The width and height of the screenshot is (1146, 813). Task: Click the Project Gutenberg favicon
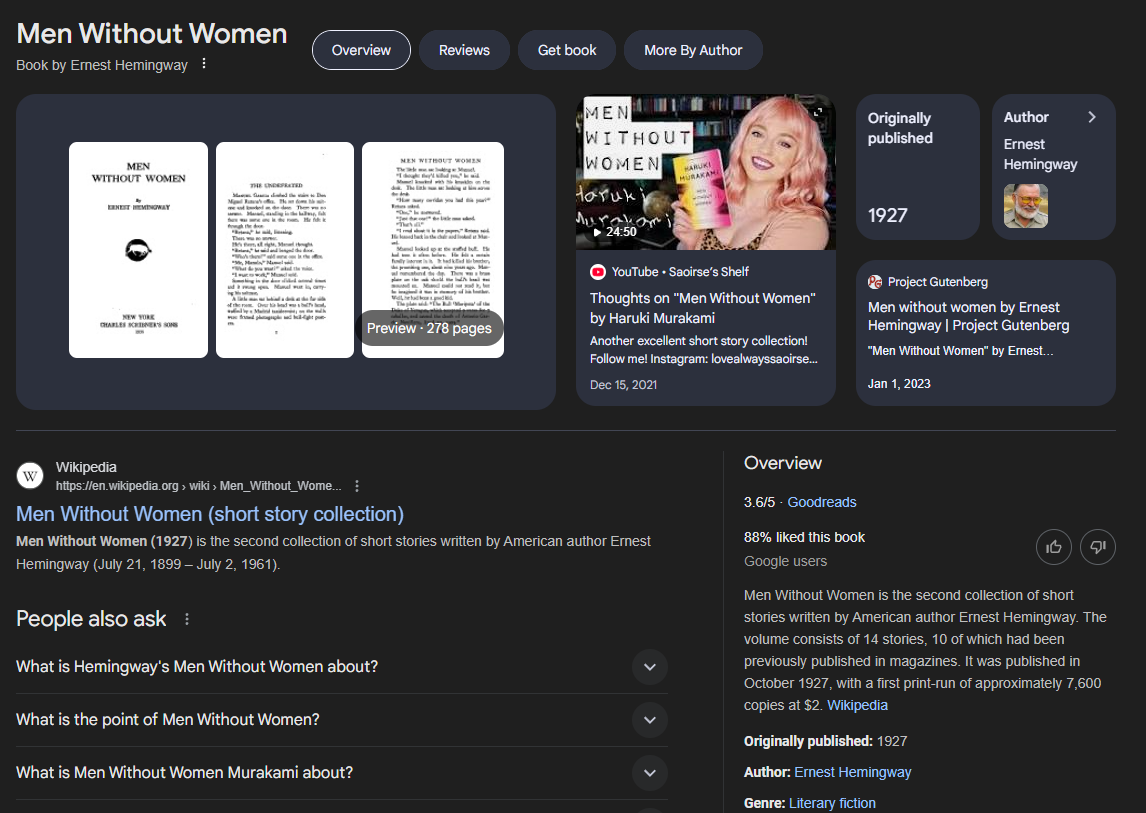(875, 282)
